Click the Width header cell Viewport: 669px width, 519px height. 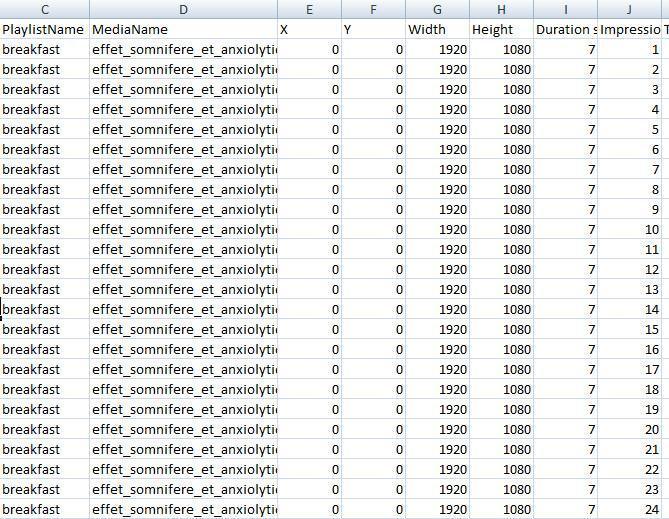[437, 29]
